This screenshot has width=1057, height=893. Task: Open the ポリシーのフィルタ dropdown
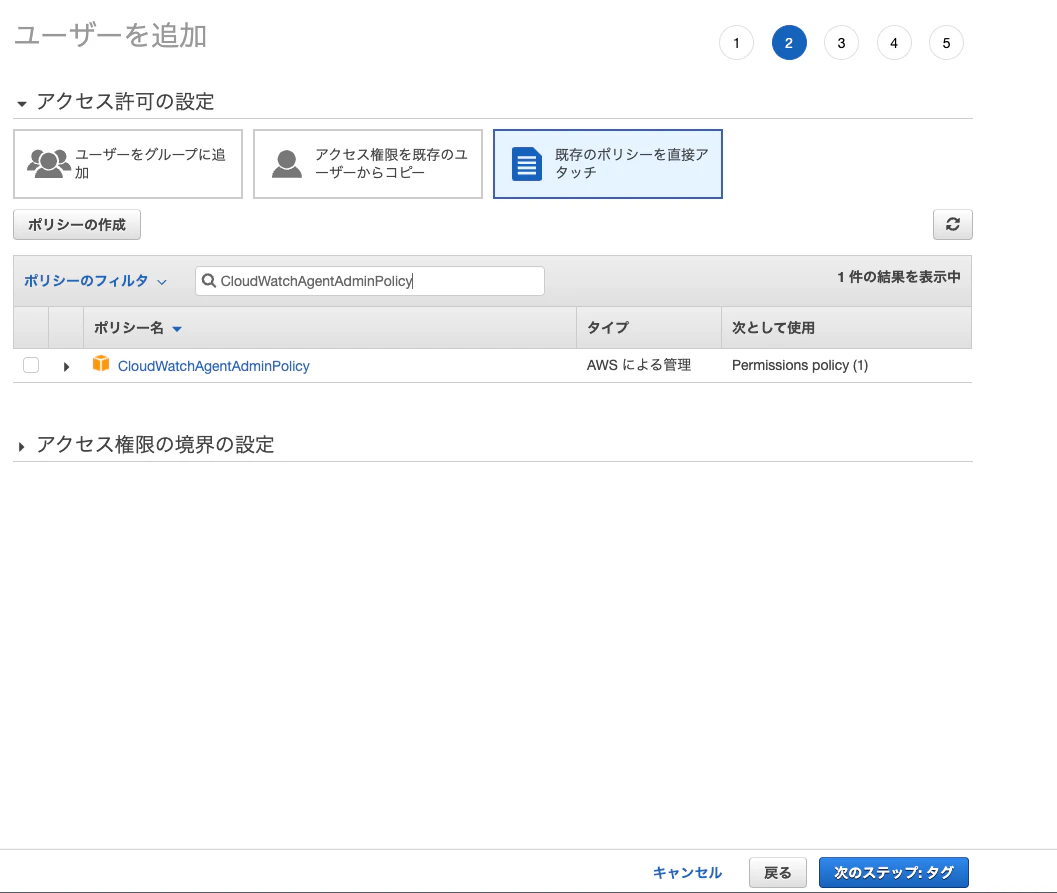(95, 281)
